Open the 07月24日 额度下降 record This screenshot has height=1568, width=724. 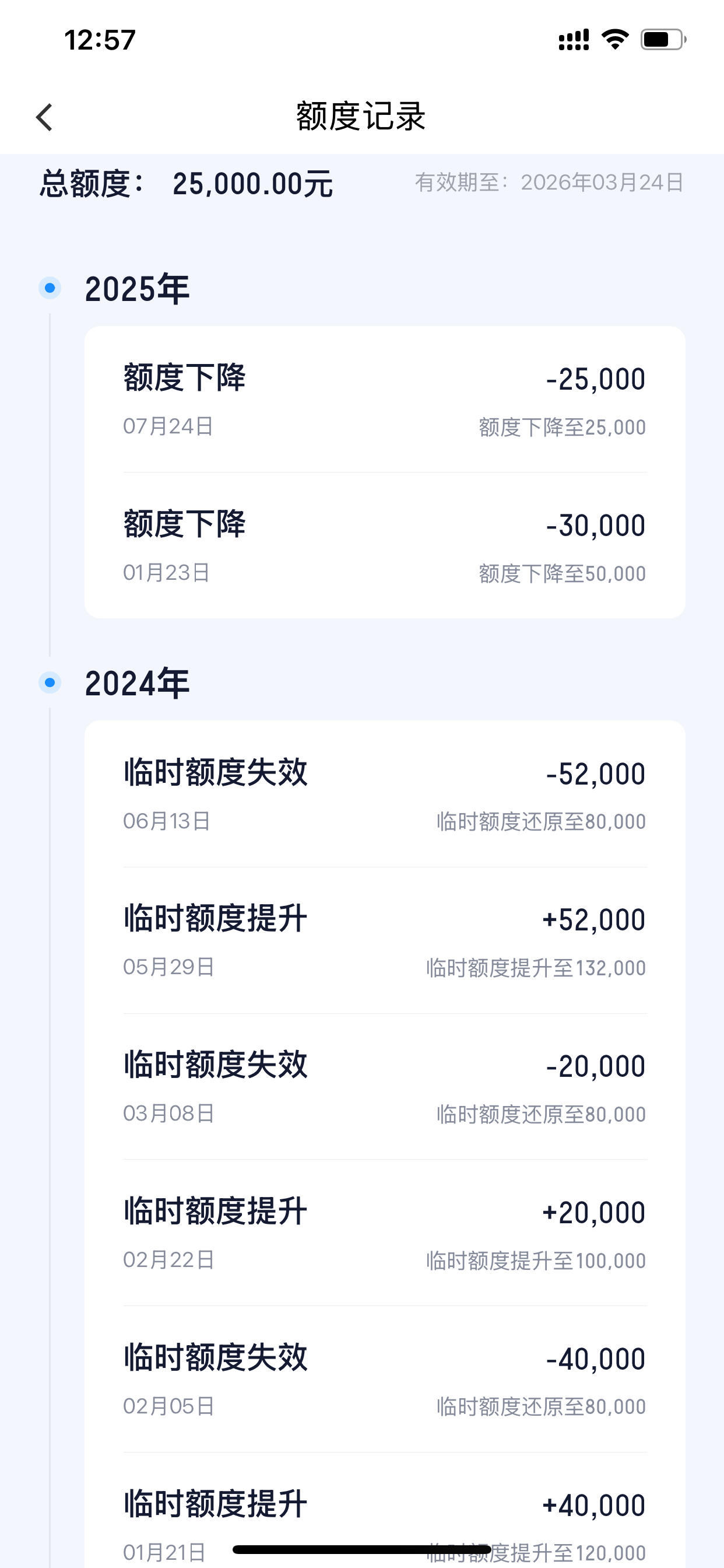click(x=385, y=400)
